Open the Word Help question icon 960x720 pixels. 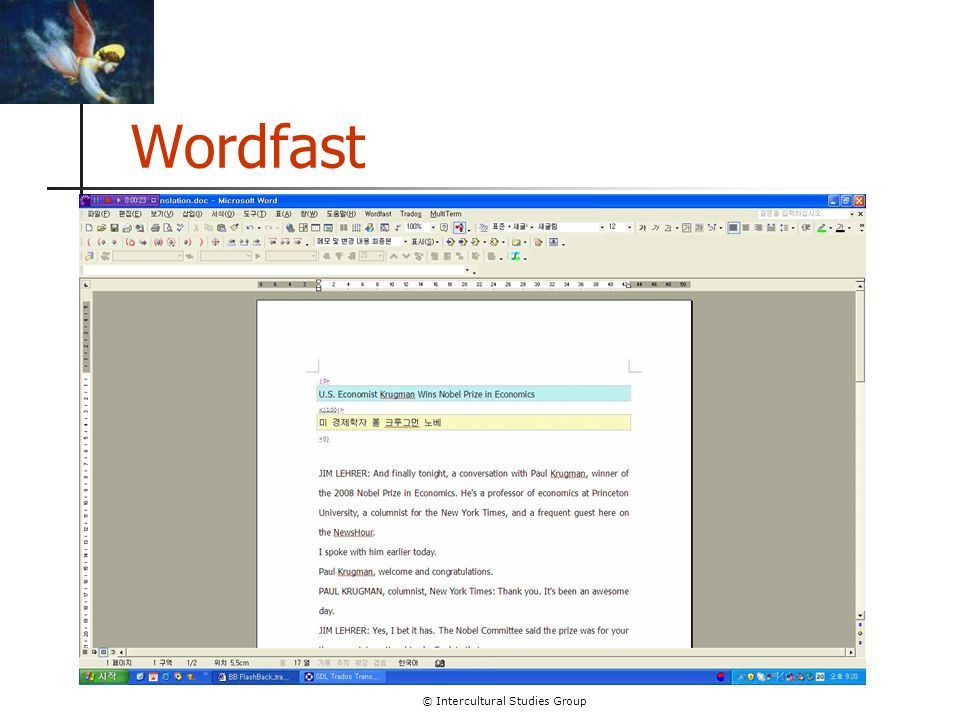444,228
